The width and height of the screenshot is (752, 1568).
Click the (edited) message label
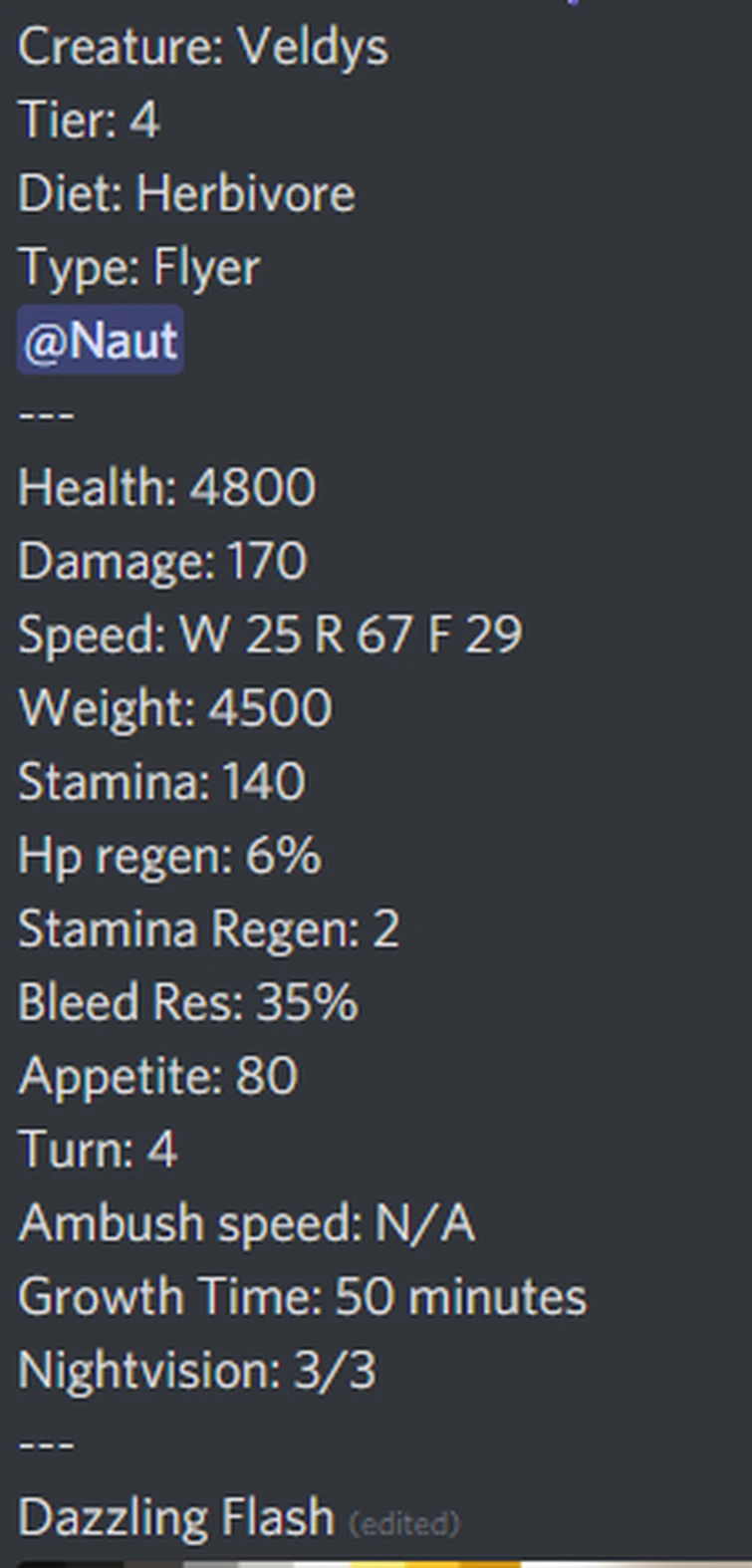[403, 1523]
